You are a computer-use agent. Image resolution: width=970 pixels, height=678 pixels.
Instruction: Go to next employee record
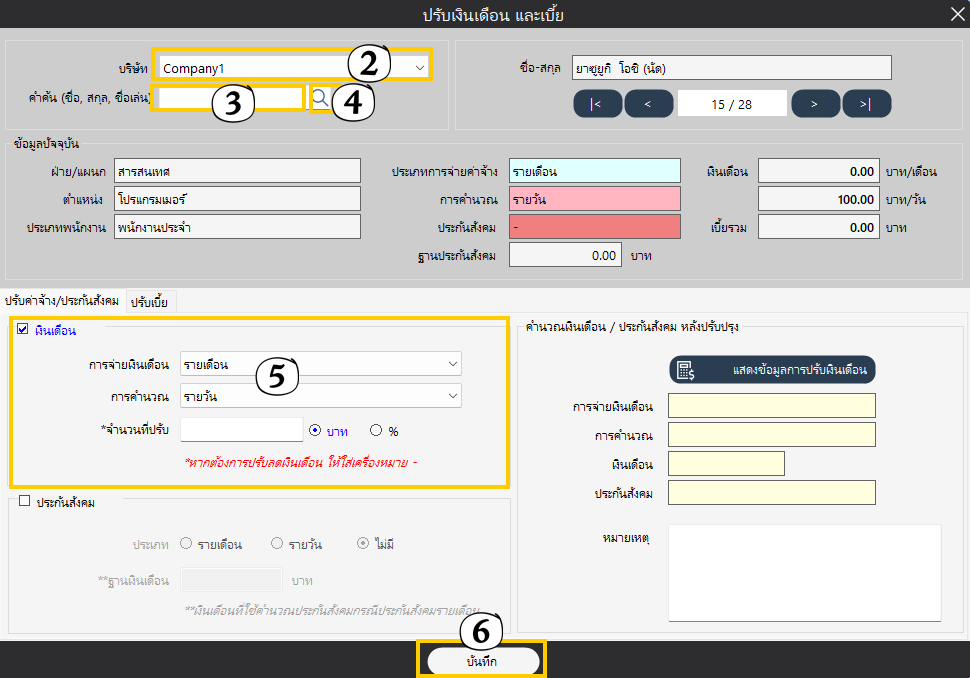coord(815,104)
